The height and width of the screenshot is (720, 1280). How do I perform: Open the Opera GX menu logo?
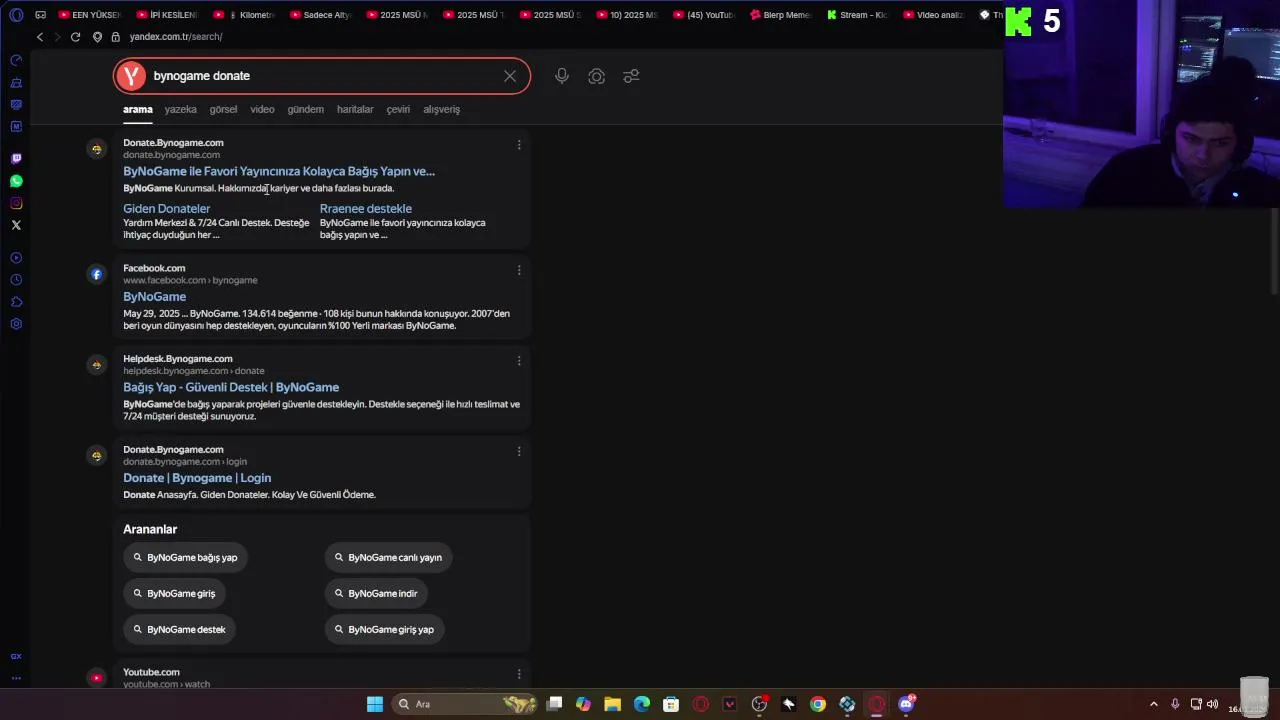(x=16, y=15)
